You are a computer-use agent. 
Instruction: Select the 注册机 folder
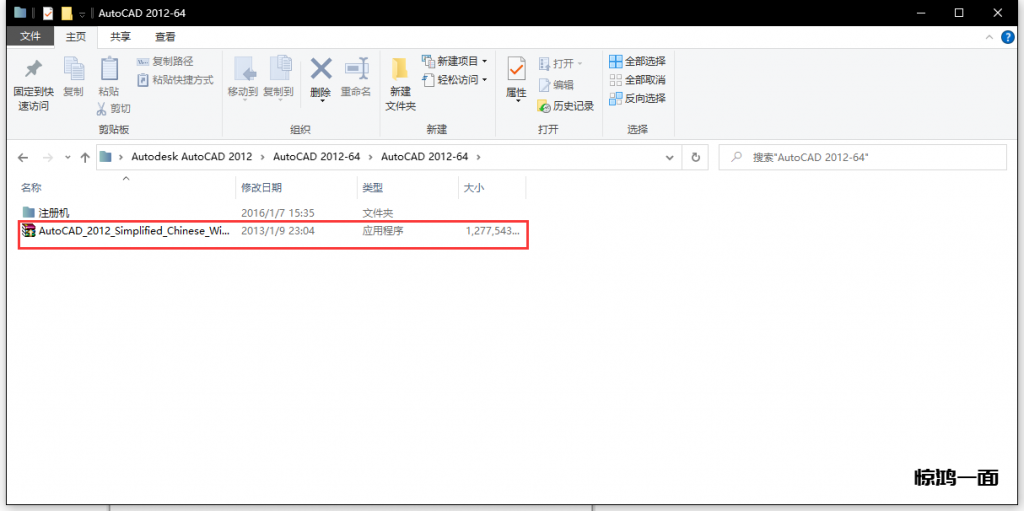(53, 213)
